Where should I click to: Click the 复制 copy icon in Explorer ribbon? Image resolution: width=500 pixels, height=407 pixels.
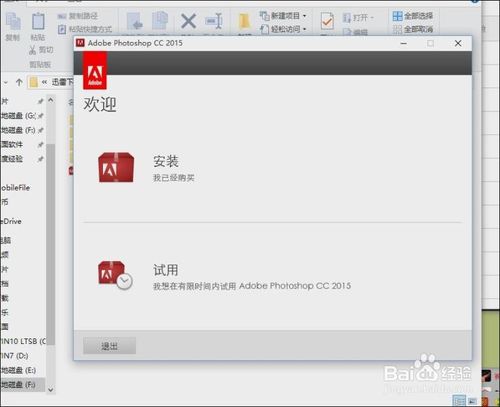[13, 22]
